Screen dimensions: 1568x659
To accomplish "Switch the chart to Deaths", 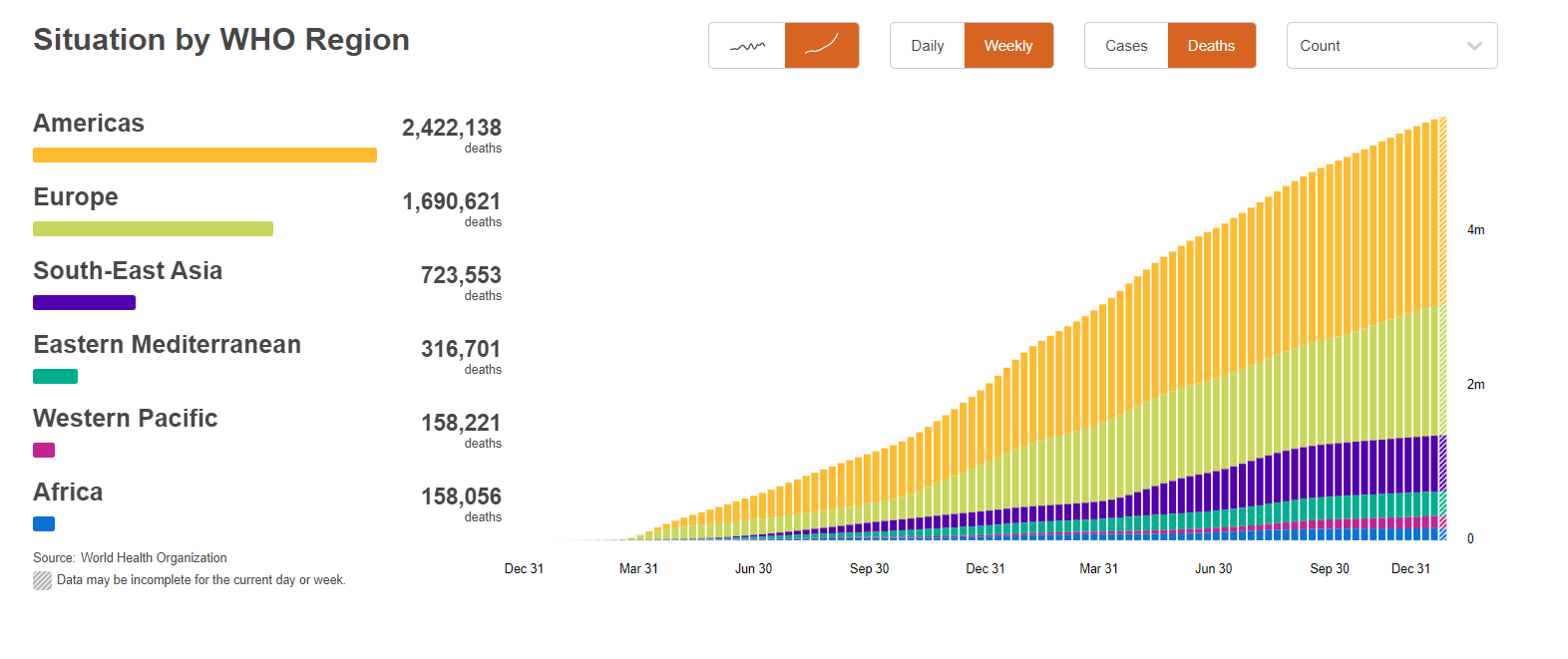I will click(1211, 46).
